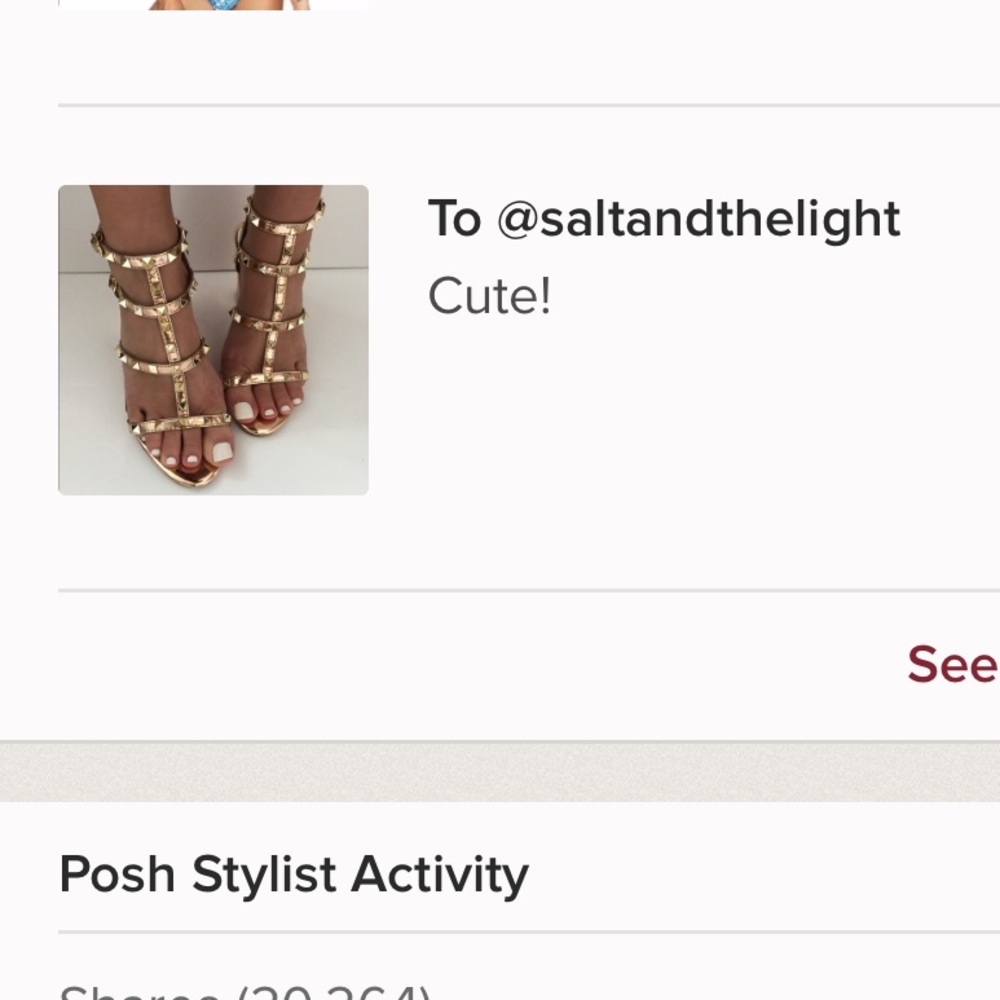This screenshot has height=1000, width=1000.
Task: Click the word "To" before the username
Action: (x=453, y=218)
